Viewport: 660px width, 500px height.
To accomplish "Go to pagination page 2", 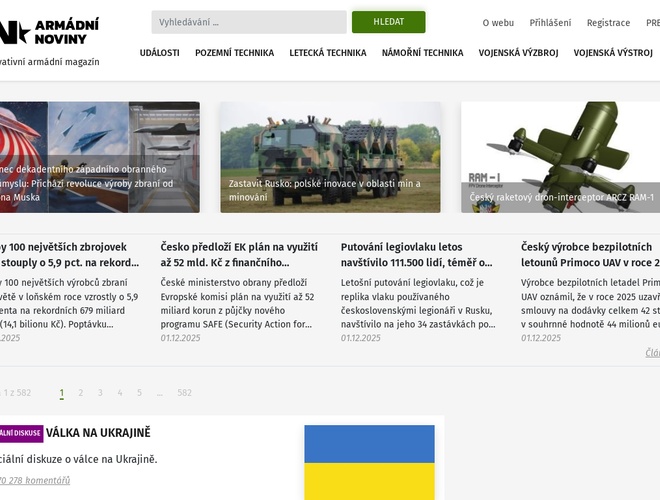I will (81, 393).
